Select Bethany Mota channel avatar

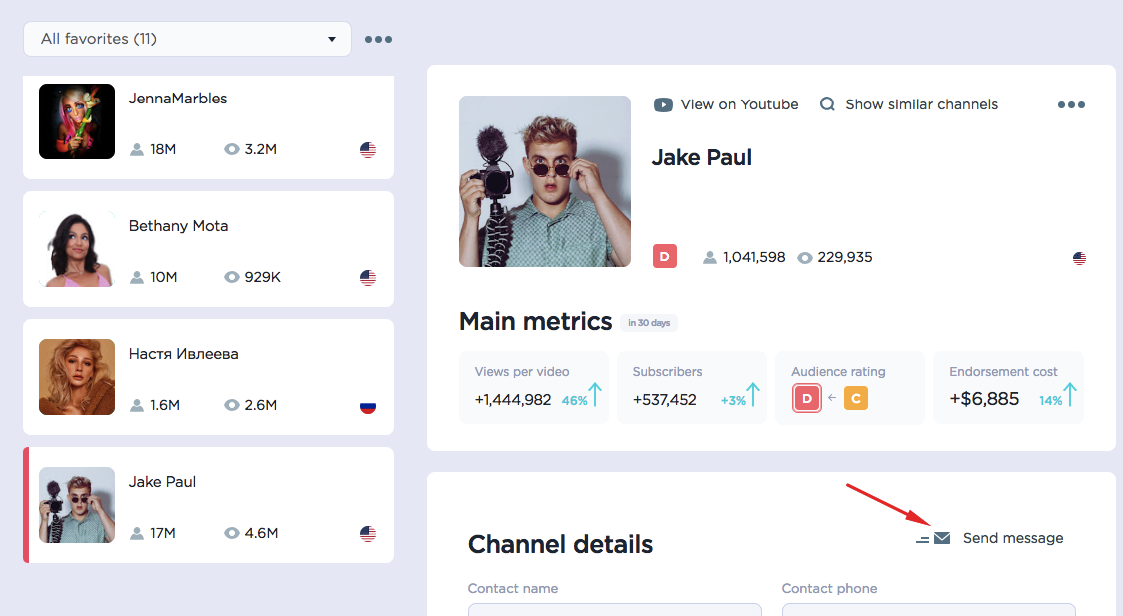(x=77, y=249)
